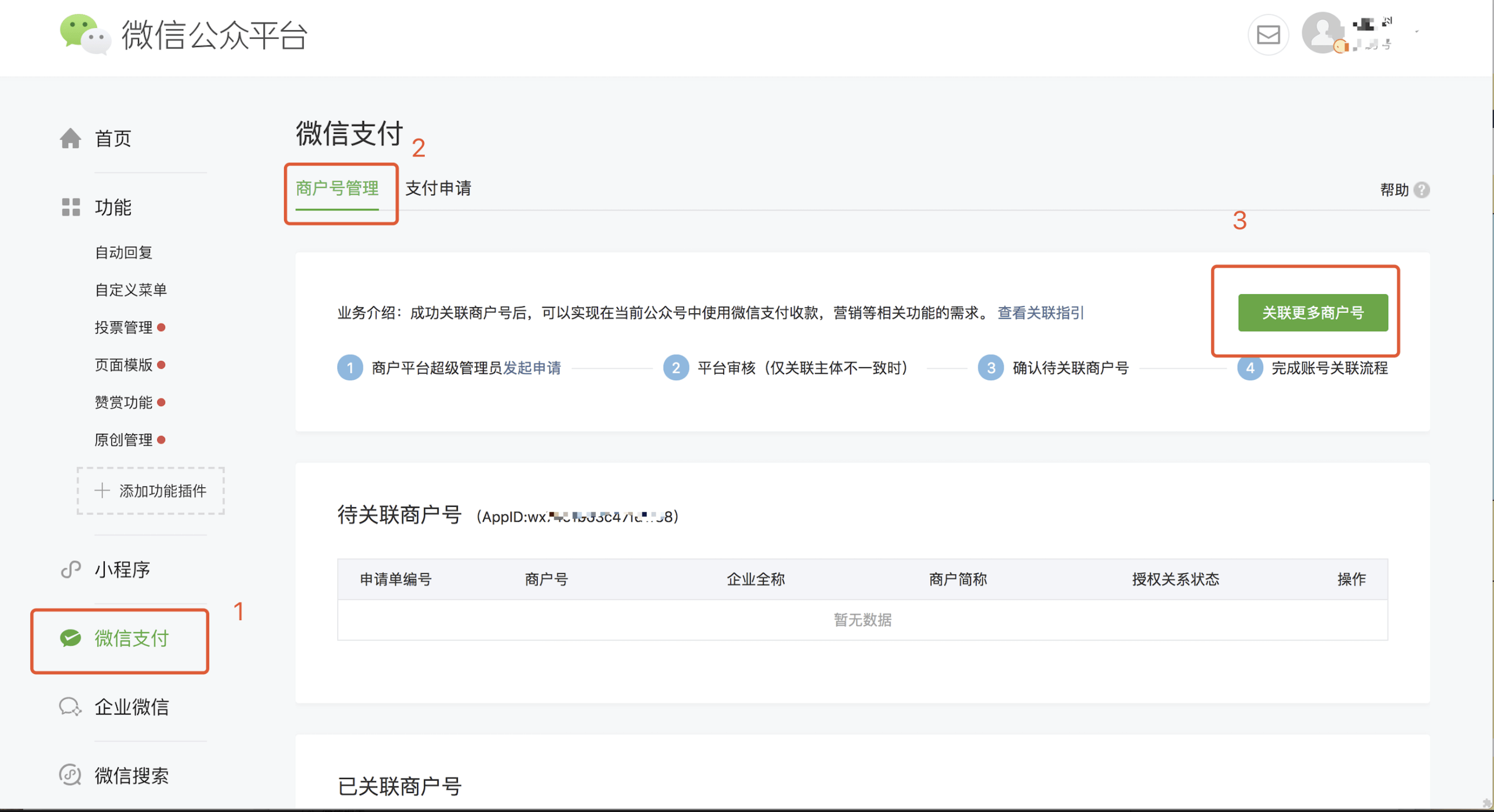Click the 微信搜索 icon
The image size is (1494, 812).
(70, 775)
